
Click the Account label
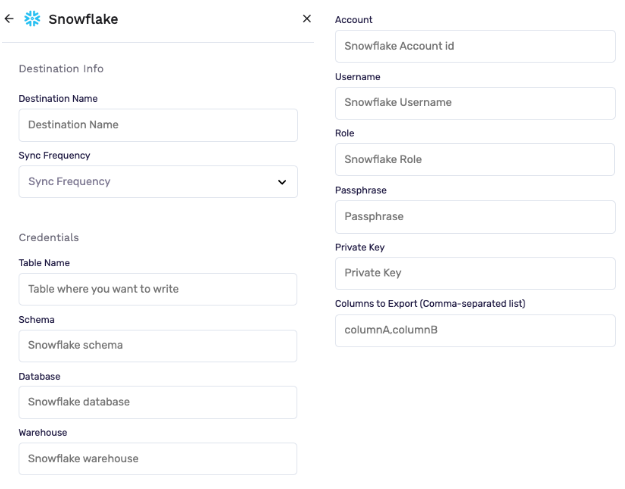click(354, 20)
